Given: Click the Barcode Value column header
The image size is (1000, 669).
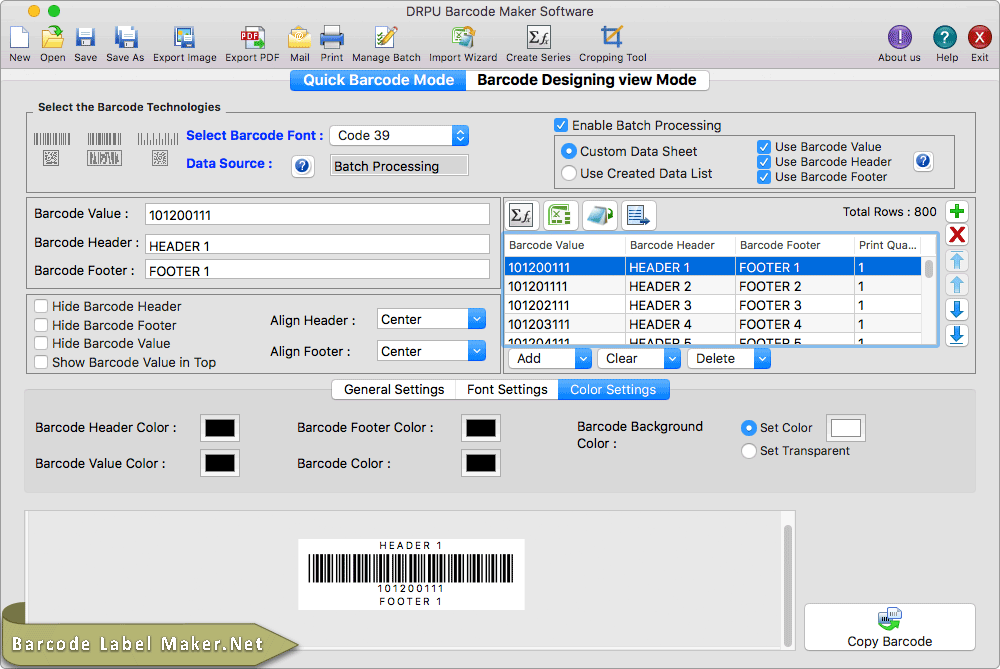Looking at the screenshot, I should click(x=564, y=245).
